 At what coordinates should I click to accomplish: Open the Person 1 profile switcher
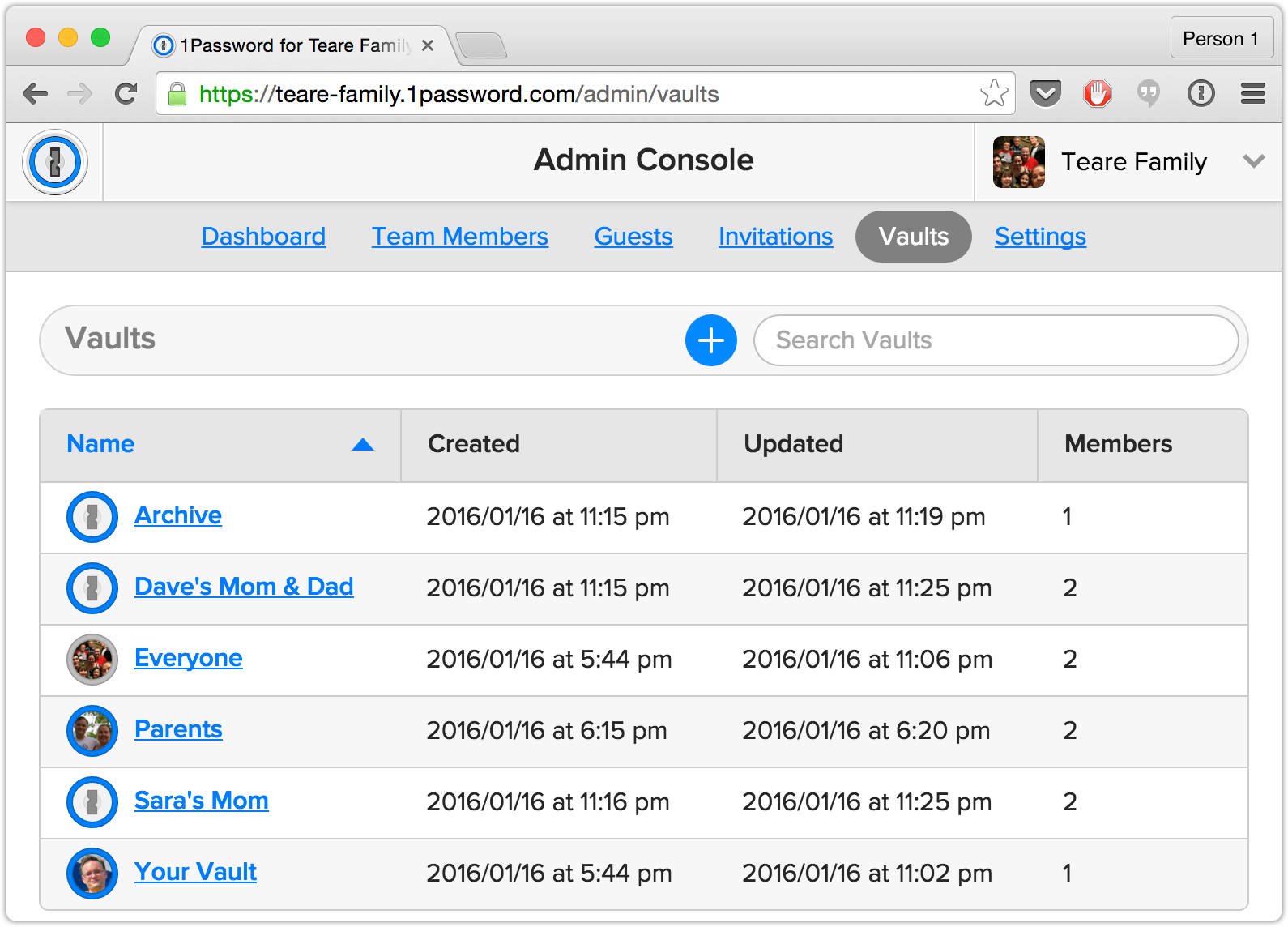(x=1221, y=39)
